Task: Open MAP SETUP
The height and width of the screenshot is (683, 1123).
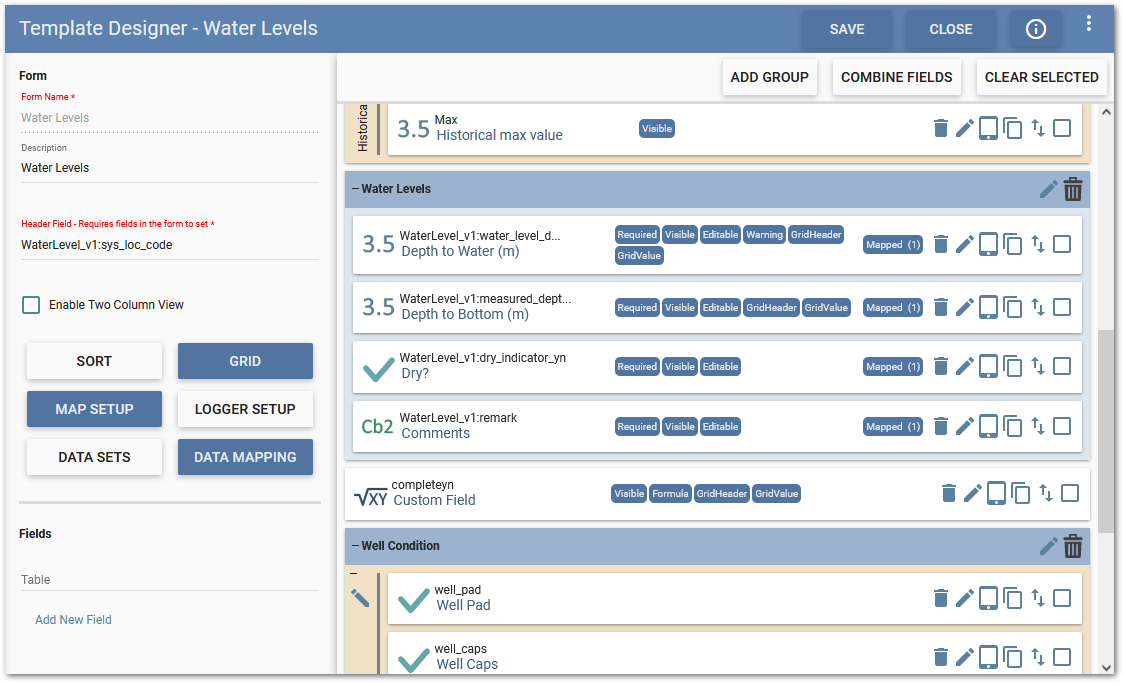Action: [95, 410]
